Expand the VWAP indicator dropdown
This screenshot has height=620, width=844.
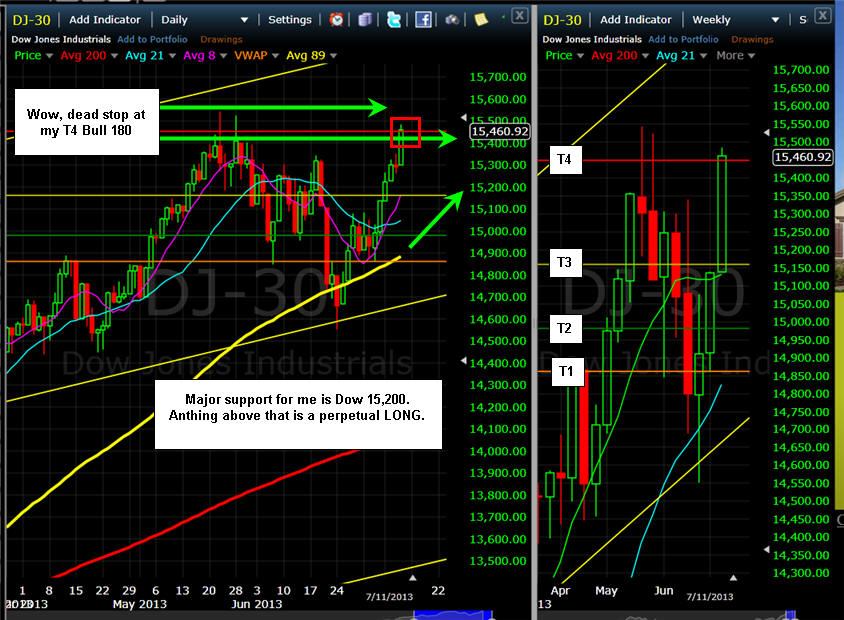(275, 56)
